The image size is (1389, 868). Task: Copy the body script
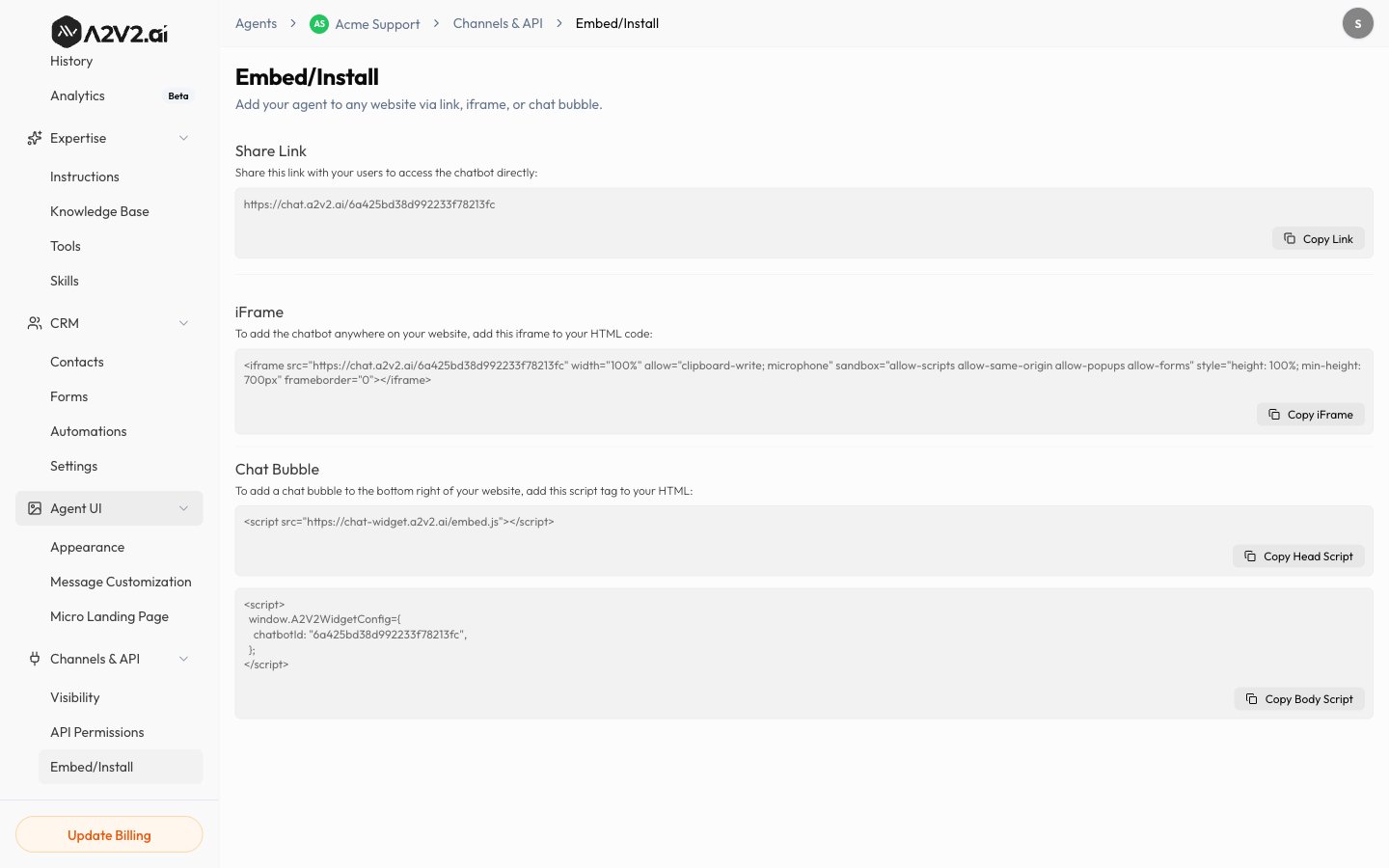point(1299,698)
